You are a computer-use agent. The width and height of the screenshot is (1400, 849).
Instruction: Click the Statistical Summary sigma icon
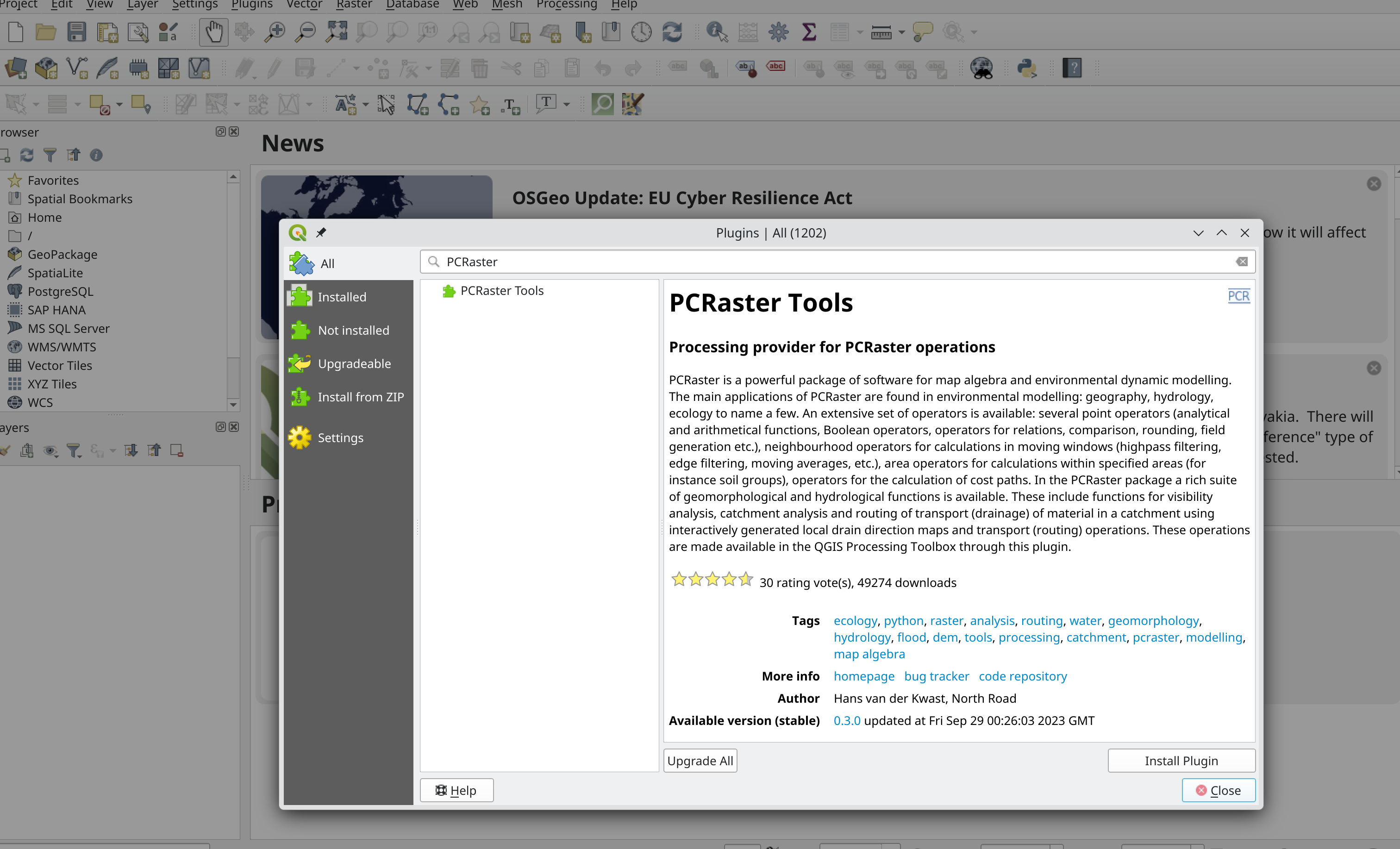(x=809, y=32)
